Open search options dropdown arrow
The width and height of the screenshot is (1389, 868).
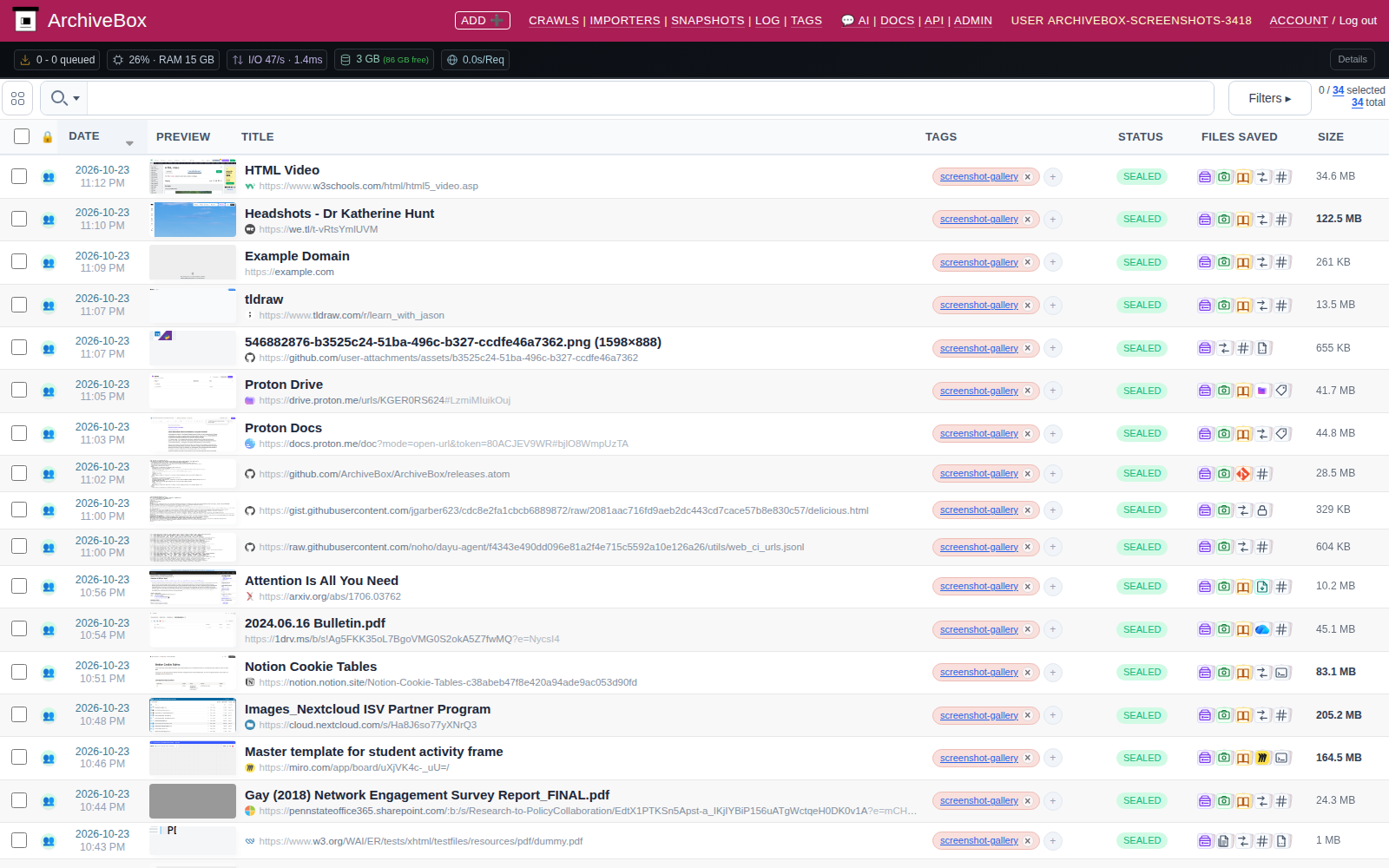click(76, 98)
